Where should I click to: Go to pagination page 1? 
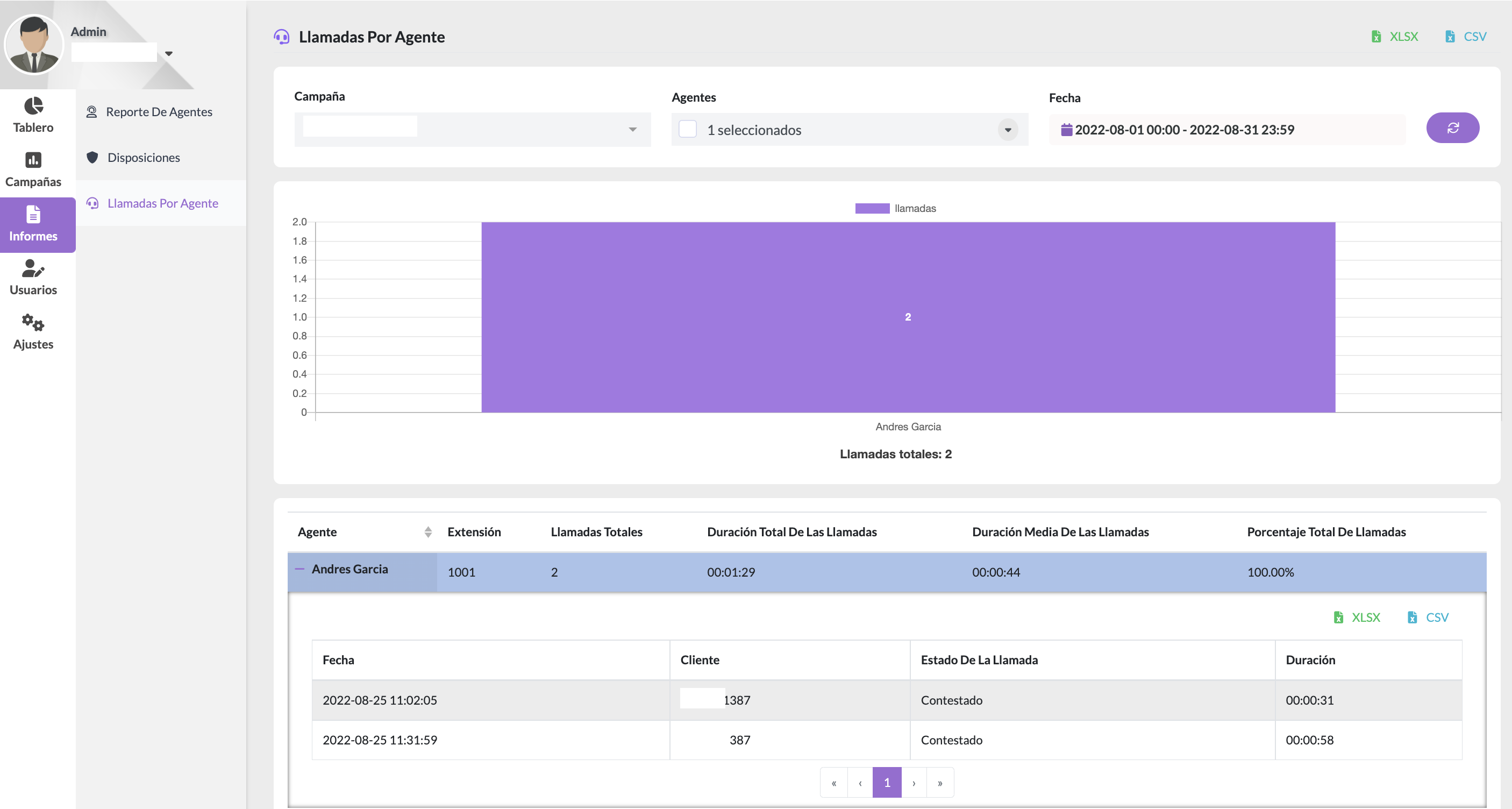coord(886,782)
